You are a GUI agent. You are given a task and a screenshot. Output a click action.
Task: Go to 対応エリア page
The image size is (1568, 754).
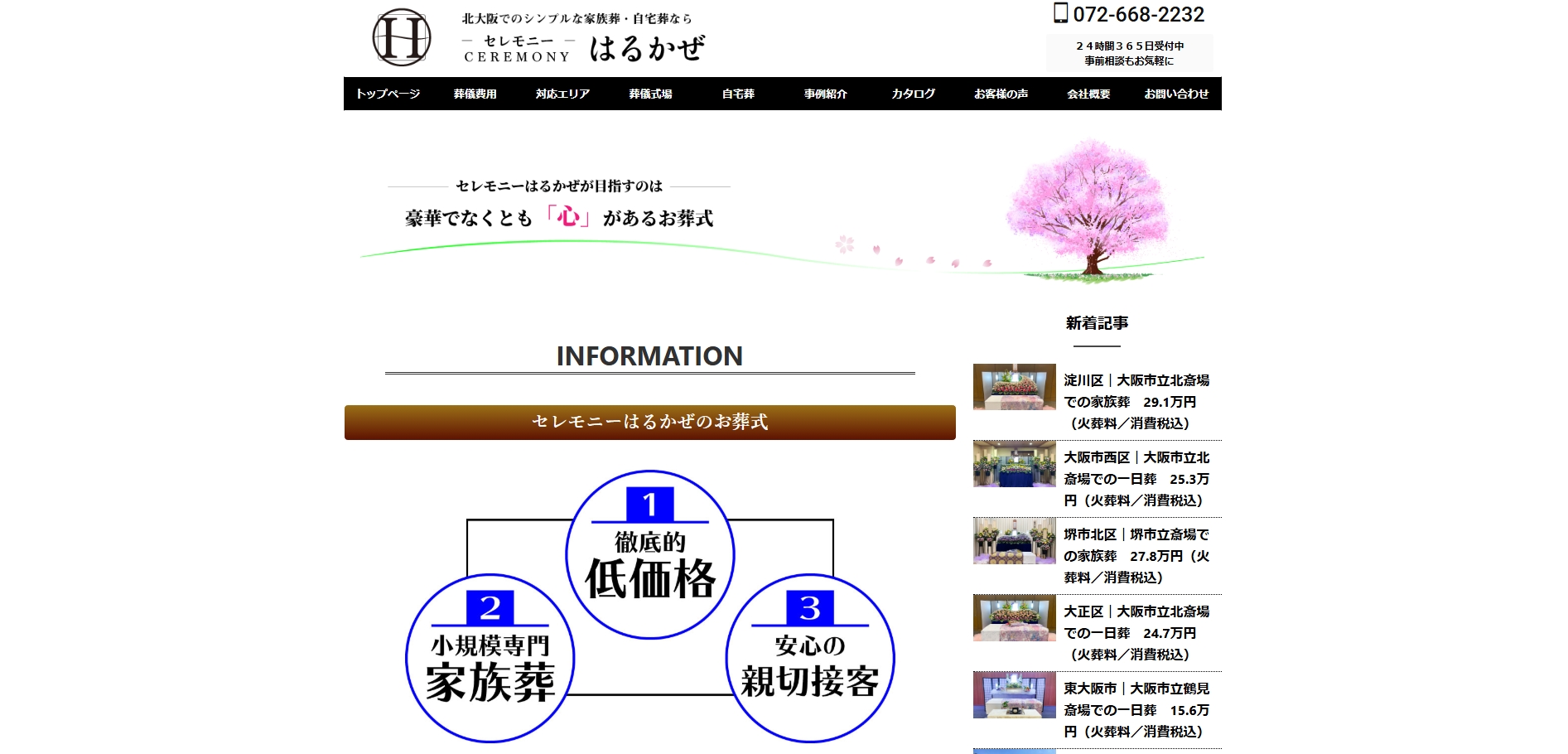click(x=562, y=94)
